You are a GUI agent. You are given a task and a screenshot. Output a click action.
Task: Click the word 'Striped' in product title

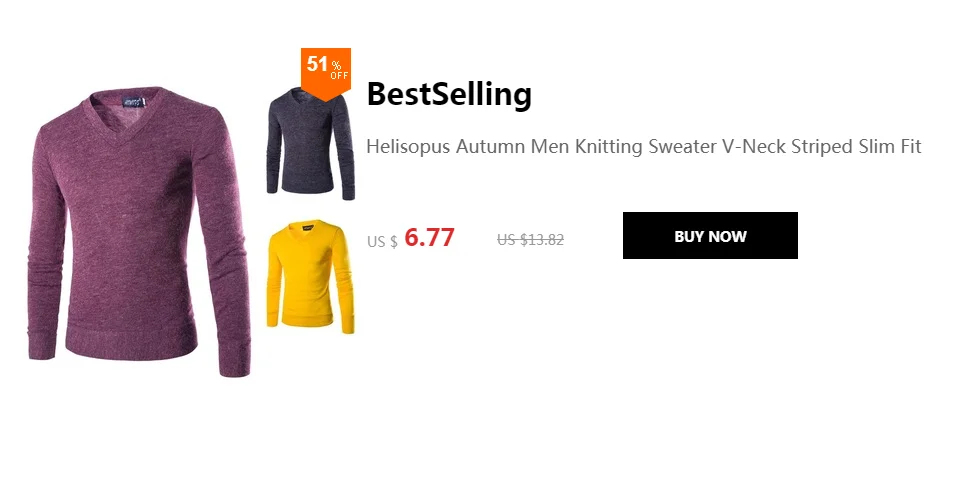point(821,147)
